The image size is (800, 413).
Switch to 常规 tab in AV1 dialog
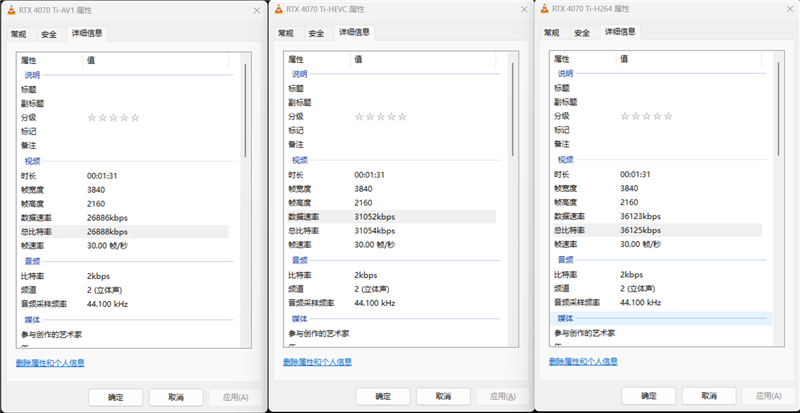pos(19,33)
